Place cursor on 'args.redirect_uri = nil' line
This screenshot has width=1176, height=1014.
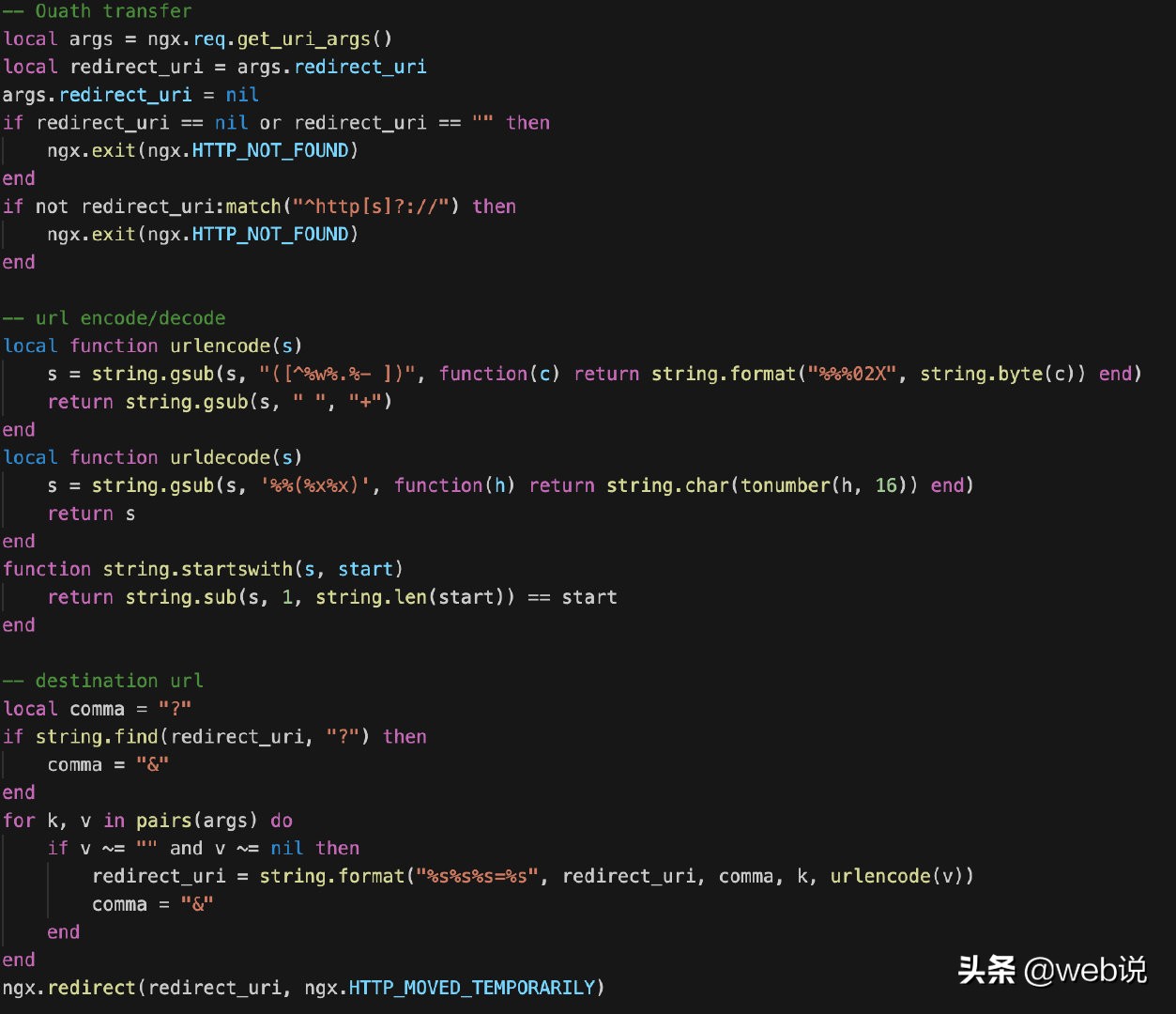(130, 96)
